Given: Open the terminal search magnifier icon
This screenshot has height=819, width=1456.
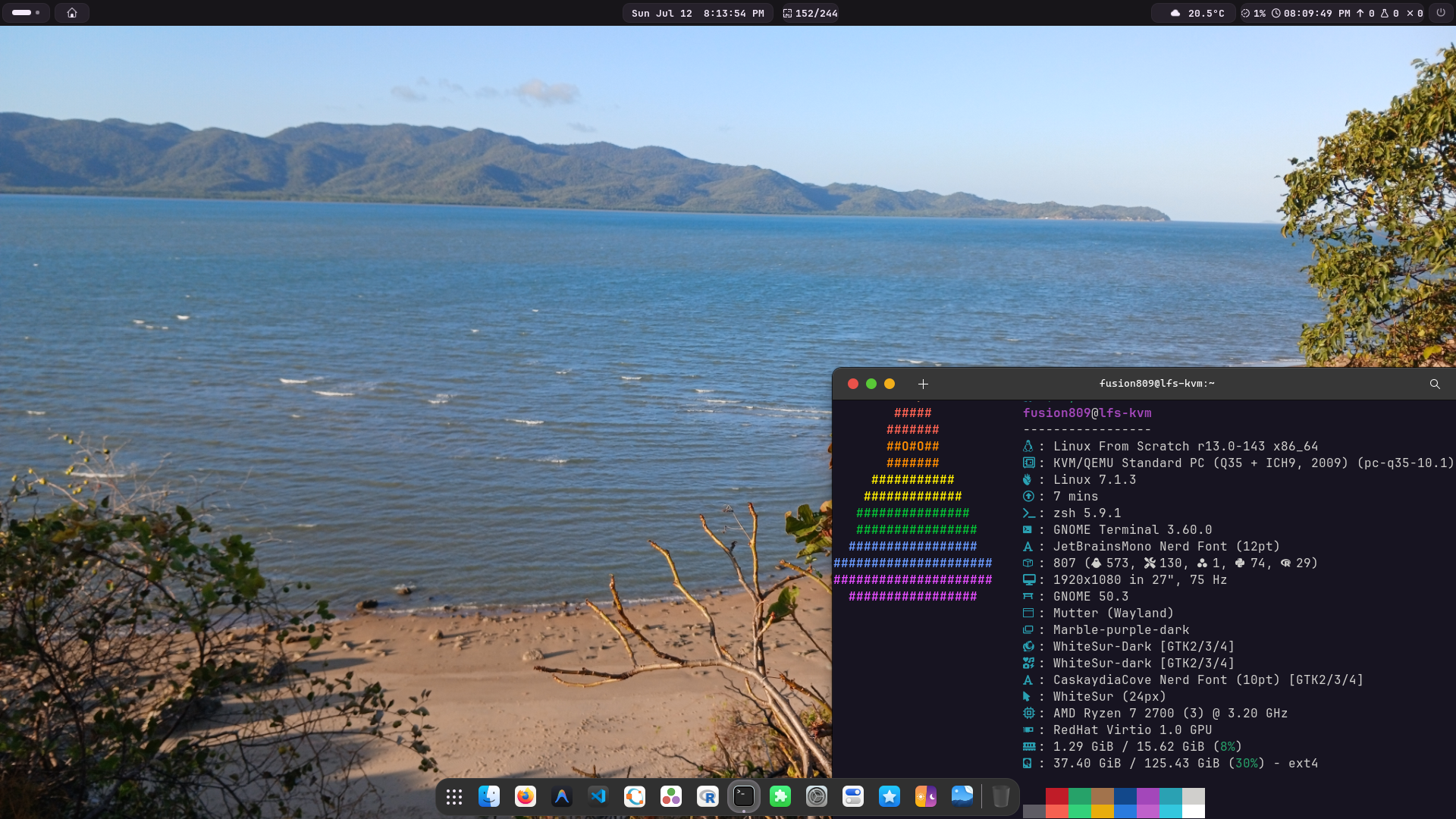Looking at the screenshot, I should click(1435, 384).
